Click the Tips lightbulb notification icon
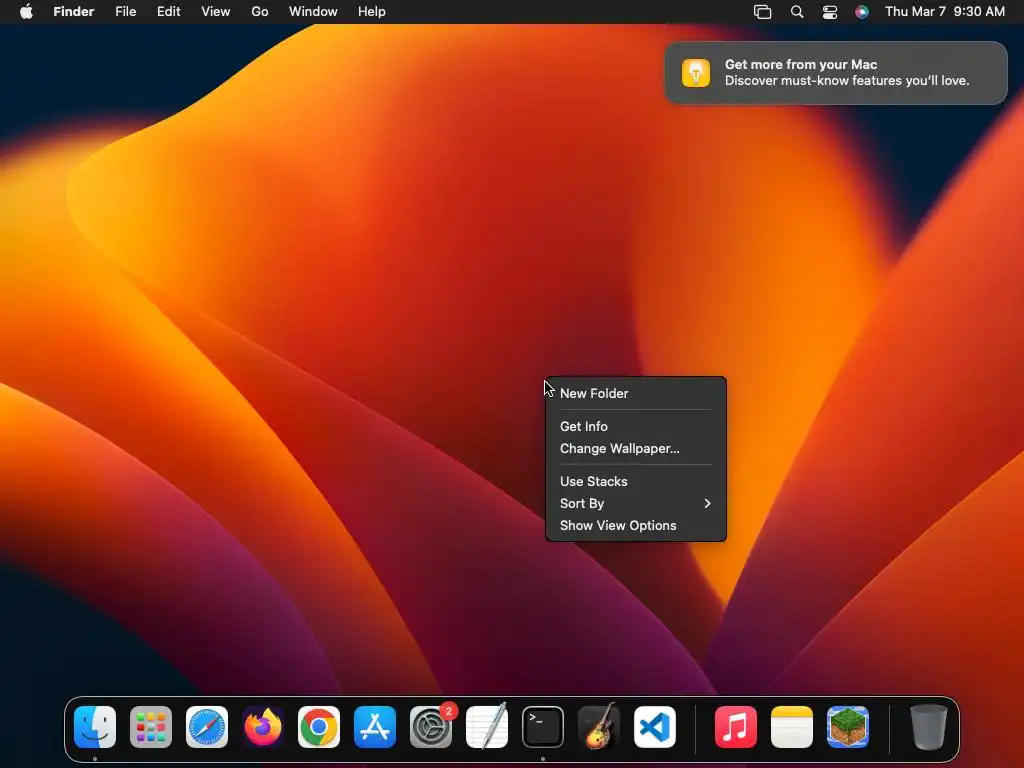 pos(696,72)
